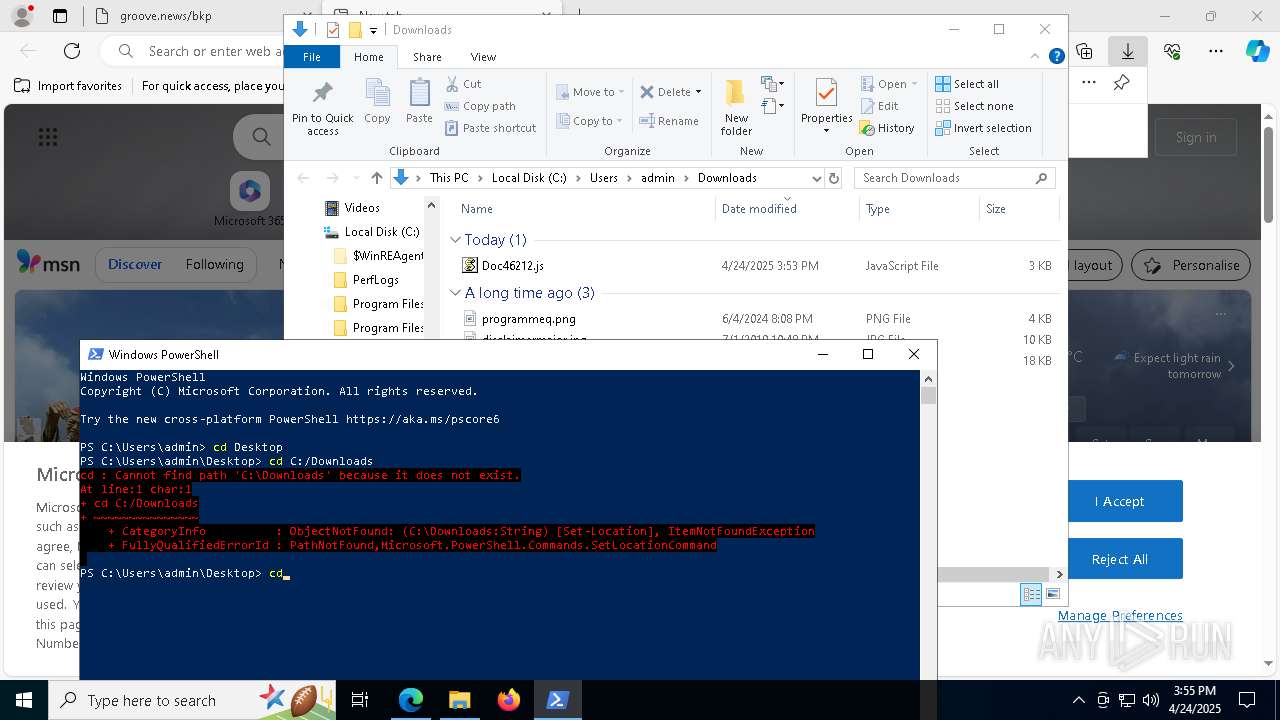This screenshot has height=720, width=1280.
Task: Click Rename in the Organize group
Action: pos(669,121)
